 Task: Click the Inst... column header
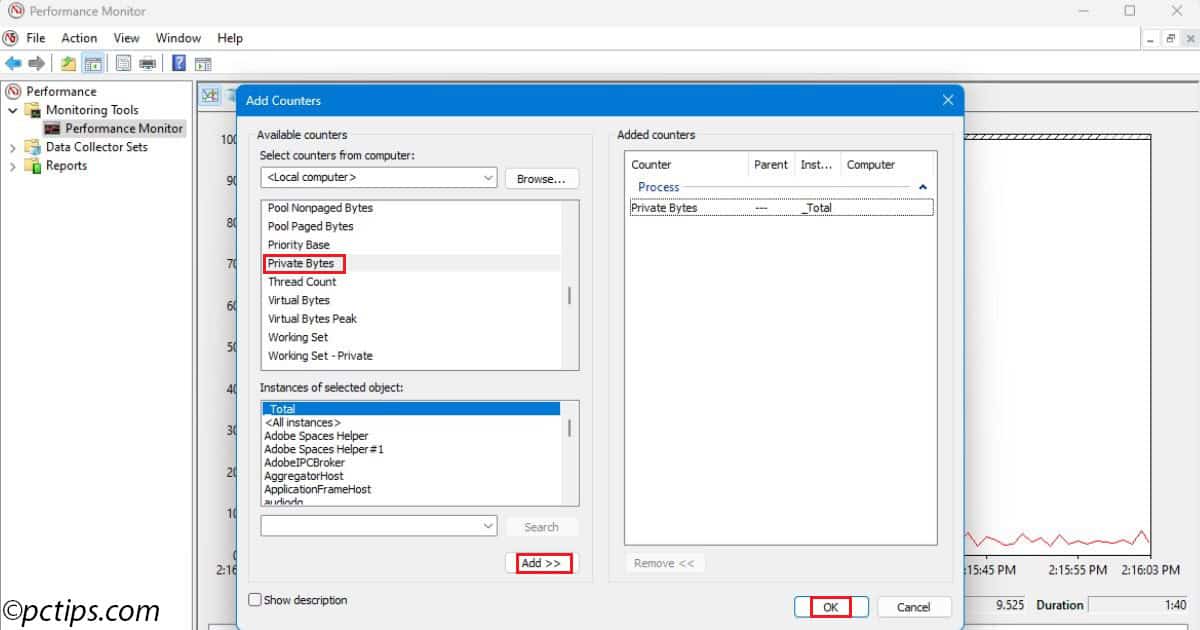pos(817,164)
